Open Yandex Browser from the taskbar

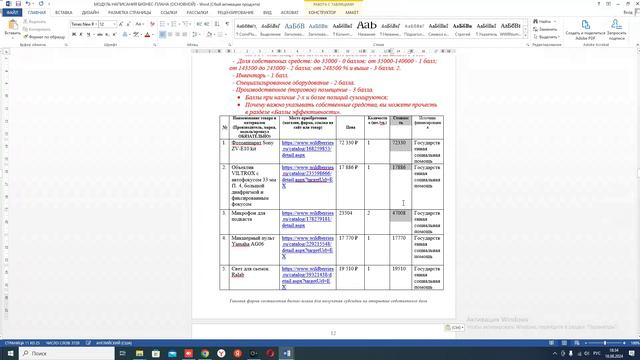click(221, 353)
